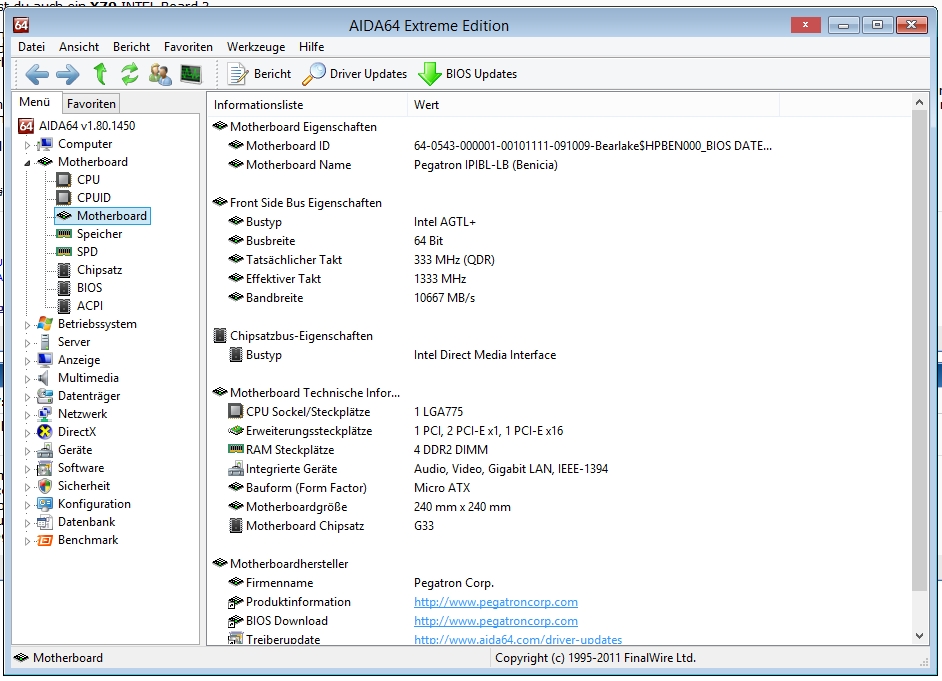Click the Konfiguration node icon
The height and width of the screenshot is (681, 942).
tap(45, 504)
